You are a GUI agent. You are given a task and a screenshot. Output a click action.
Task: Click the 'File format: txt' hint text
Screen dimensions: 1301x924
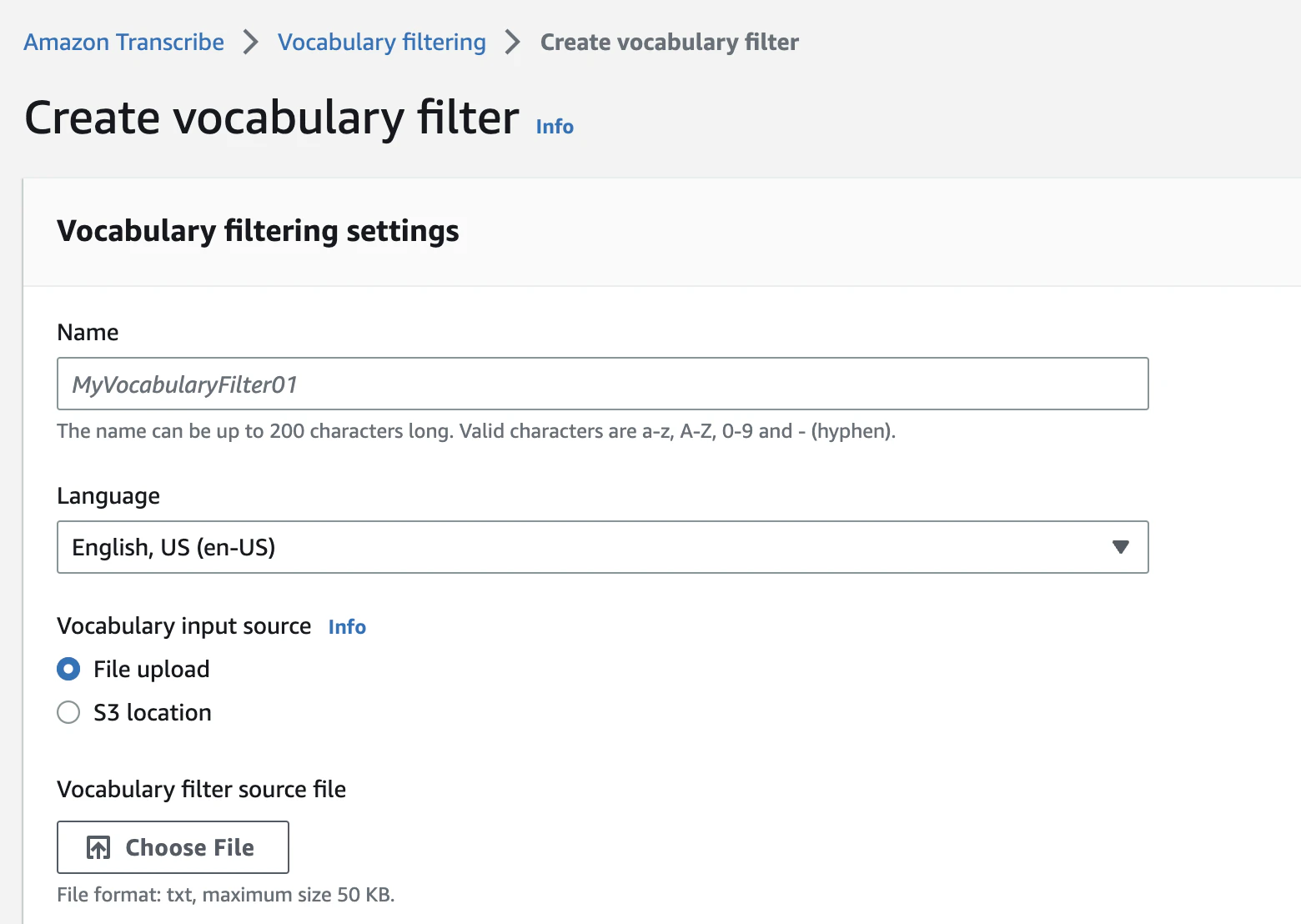[x=226, y=895]
